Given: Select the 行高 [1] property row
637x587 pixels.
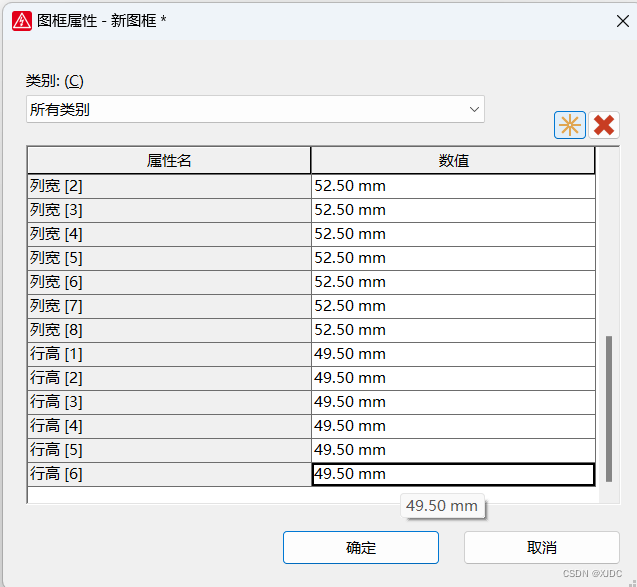Looking at the screenshot, I should [169, 354].
